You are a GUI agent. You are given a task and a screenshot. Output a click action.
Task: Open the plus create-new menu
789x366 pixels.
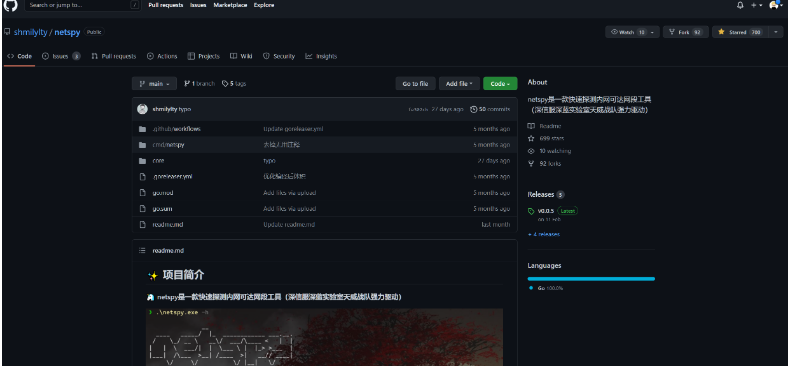756,5
